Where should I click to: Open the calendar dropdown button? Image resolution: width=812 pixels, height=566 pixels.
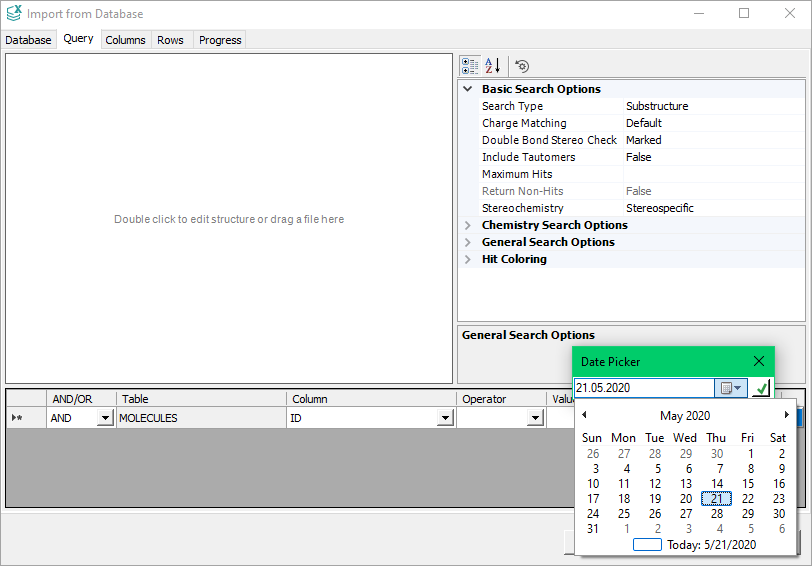pyautogui.click(x=731, y=388)
